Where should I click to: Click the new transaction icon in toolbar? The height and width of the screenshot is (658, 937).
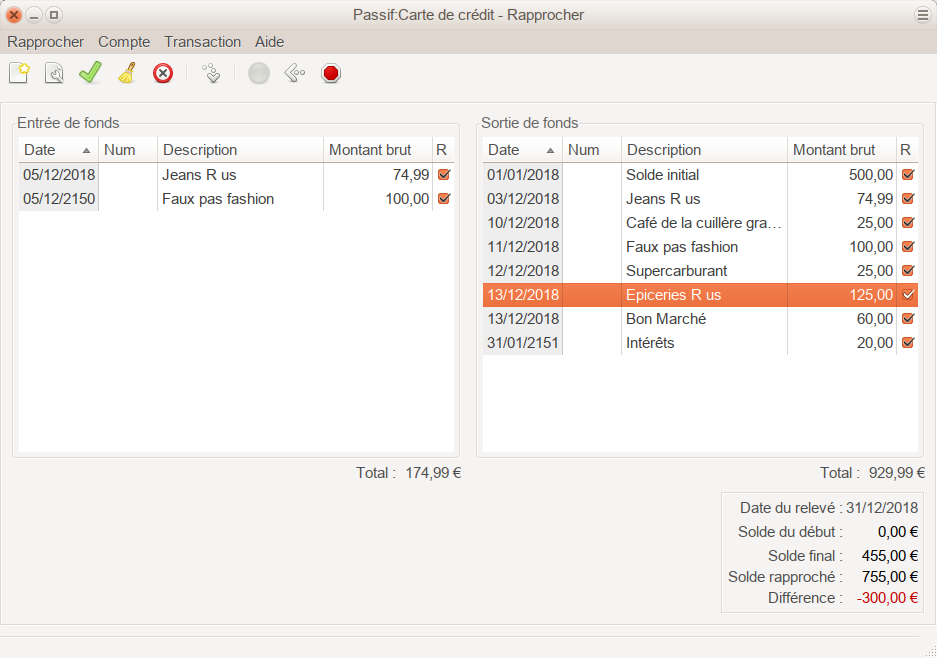click(19, 73)
